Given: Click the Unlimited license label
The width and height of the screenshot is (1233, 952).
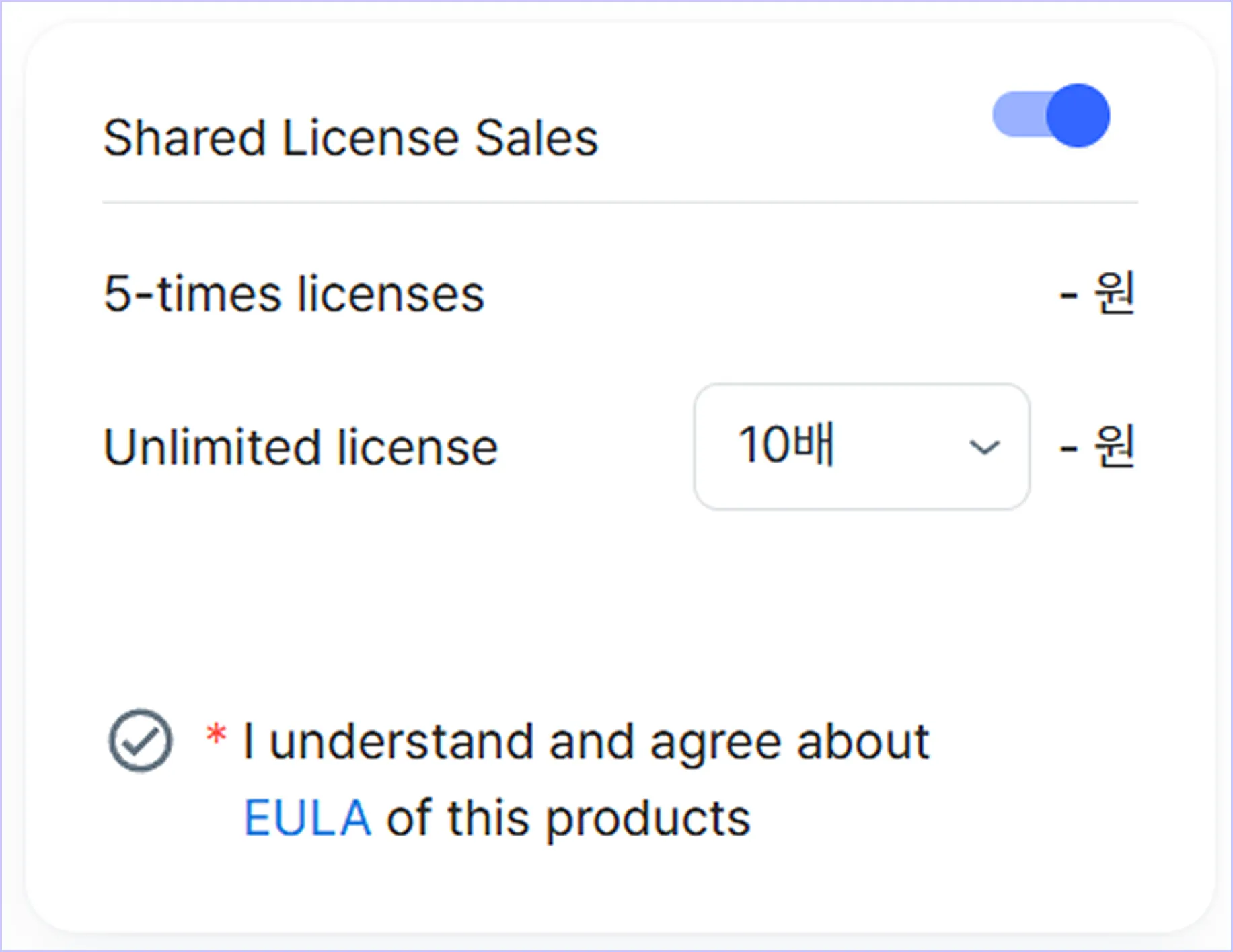Looking at the screenshot, I should pos(301,447).
